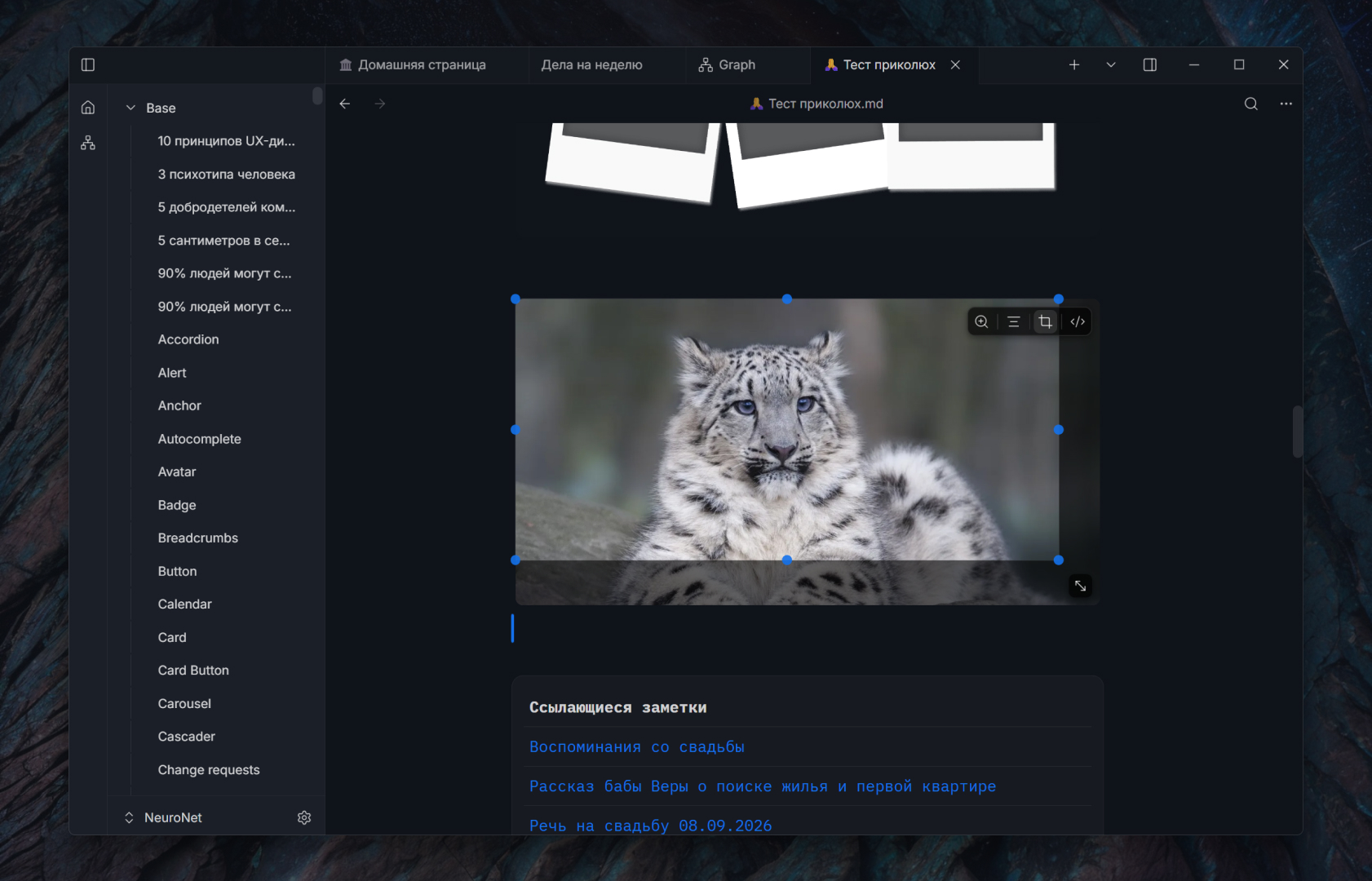
Task: Open search in the note
Action: (1251, 104)
